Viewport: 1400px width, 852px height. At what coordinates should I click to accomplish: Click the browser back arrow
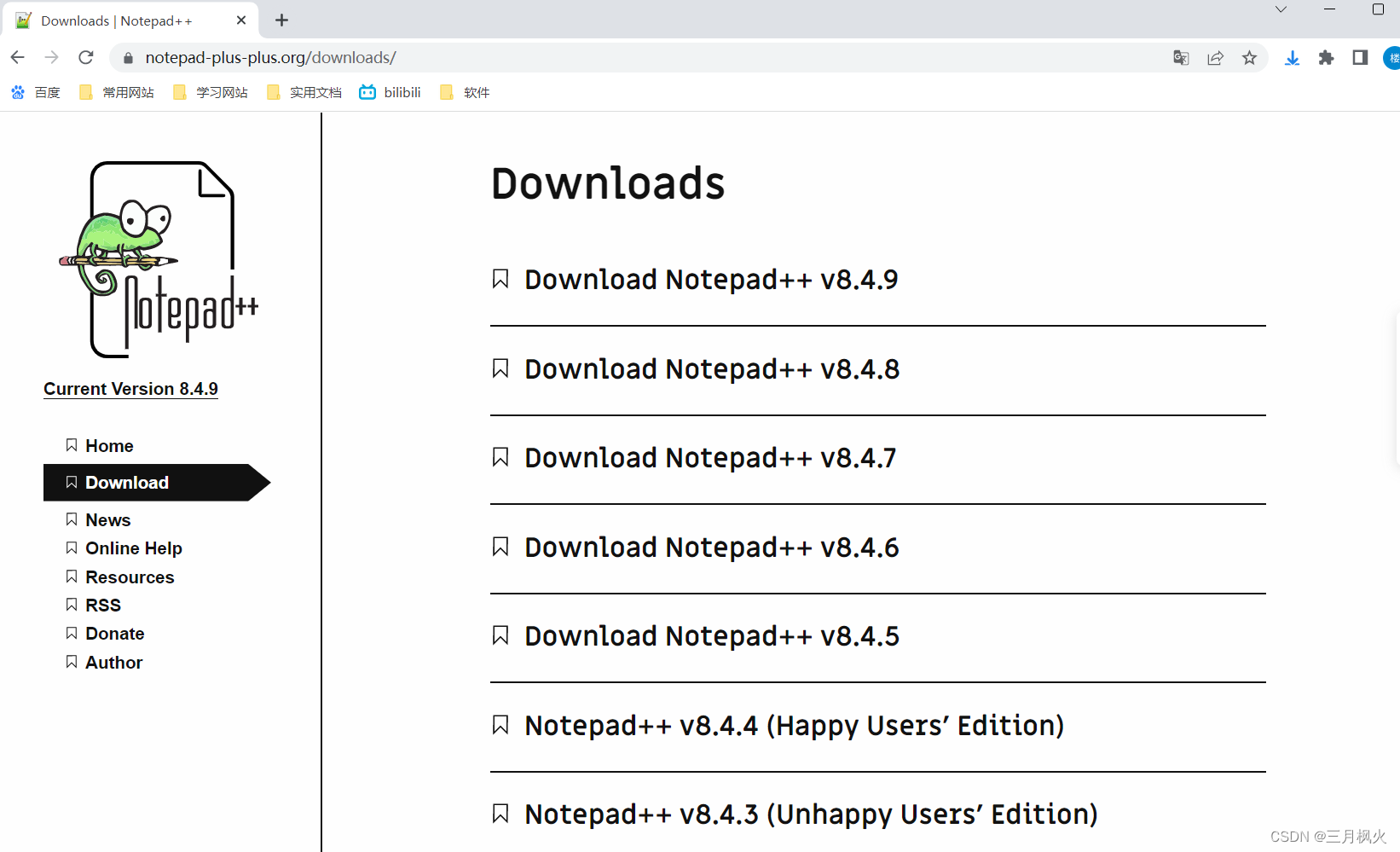point(18,57)
